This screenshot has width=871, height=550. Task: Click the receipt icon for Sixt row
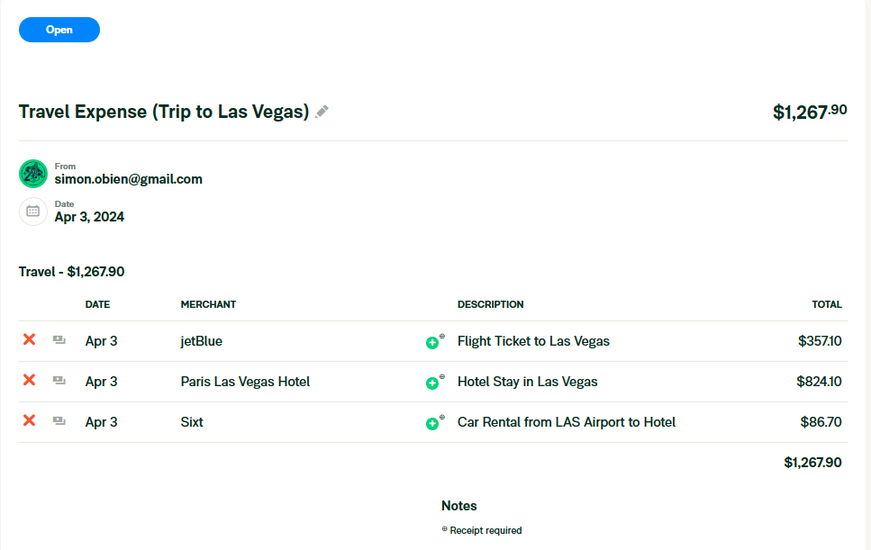pos(59,422)
